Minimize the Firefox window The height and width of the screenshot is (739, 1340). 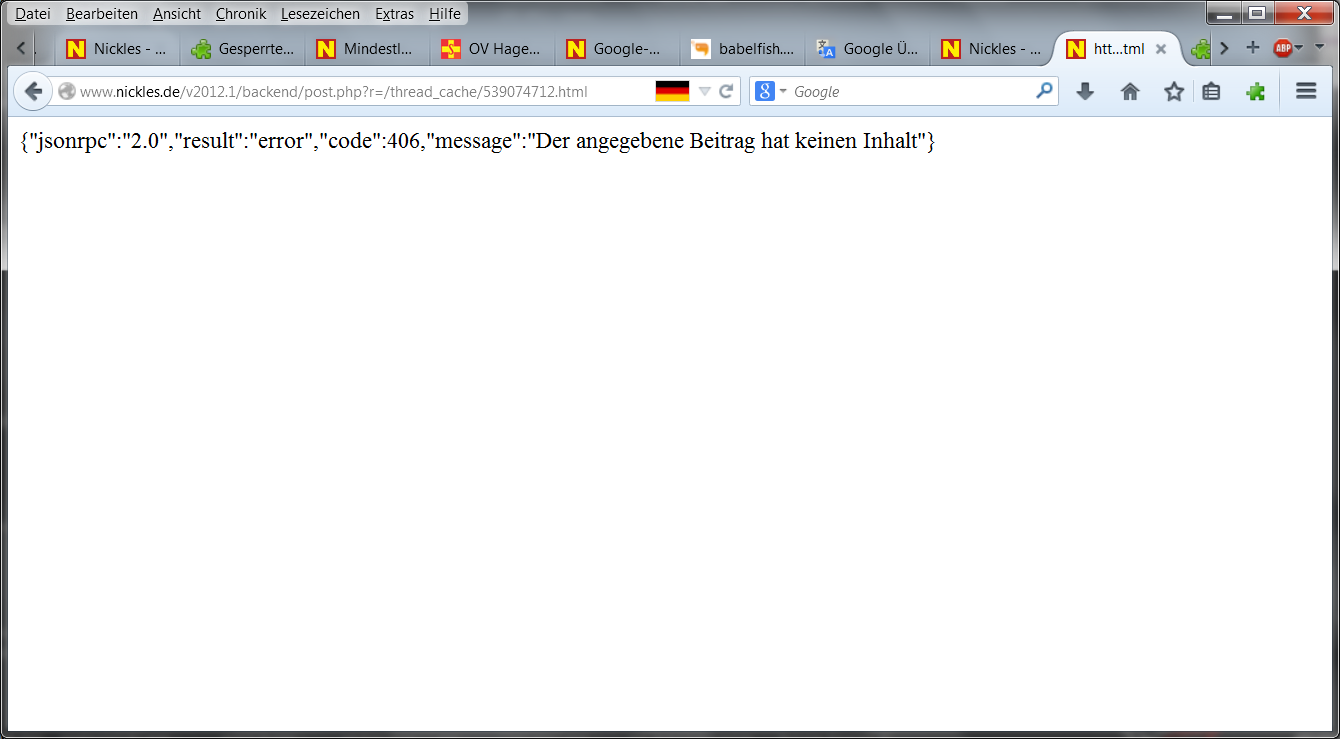[x=1224, y=13]
